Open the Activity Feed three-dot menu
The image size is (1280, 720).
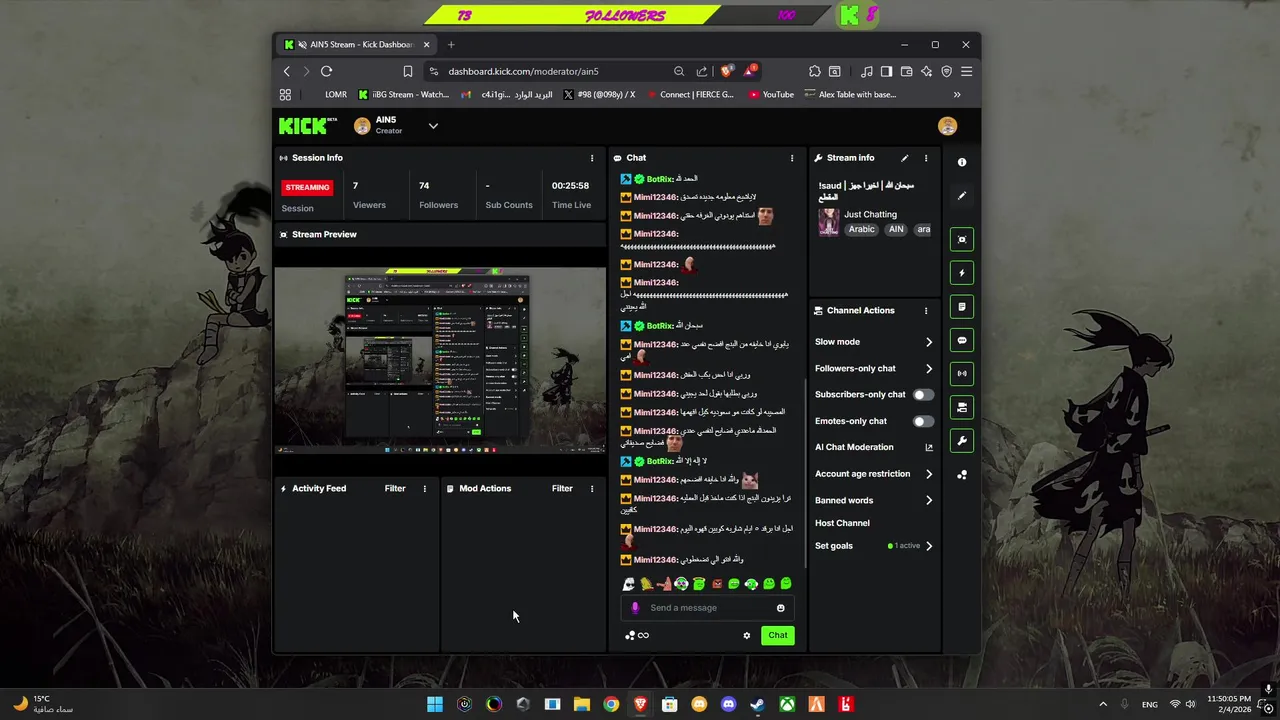coord(424,489)
